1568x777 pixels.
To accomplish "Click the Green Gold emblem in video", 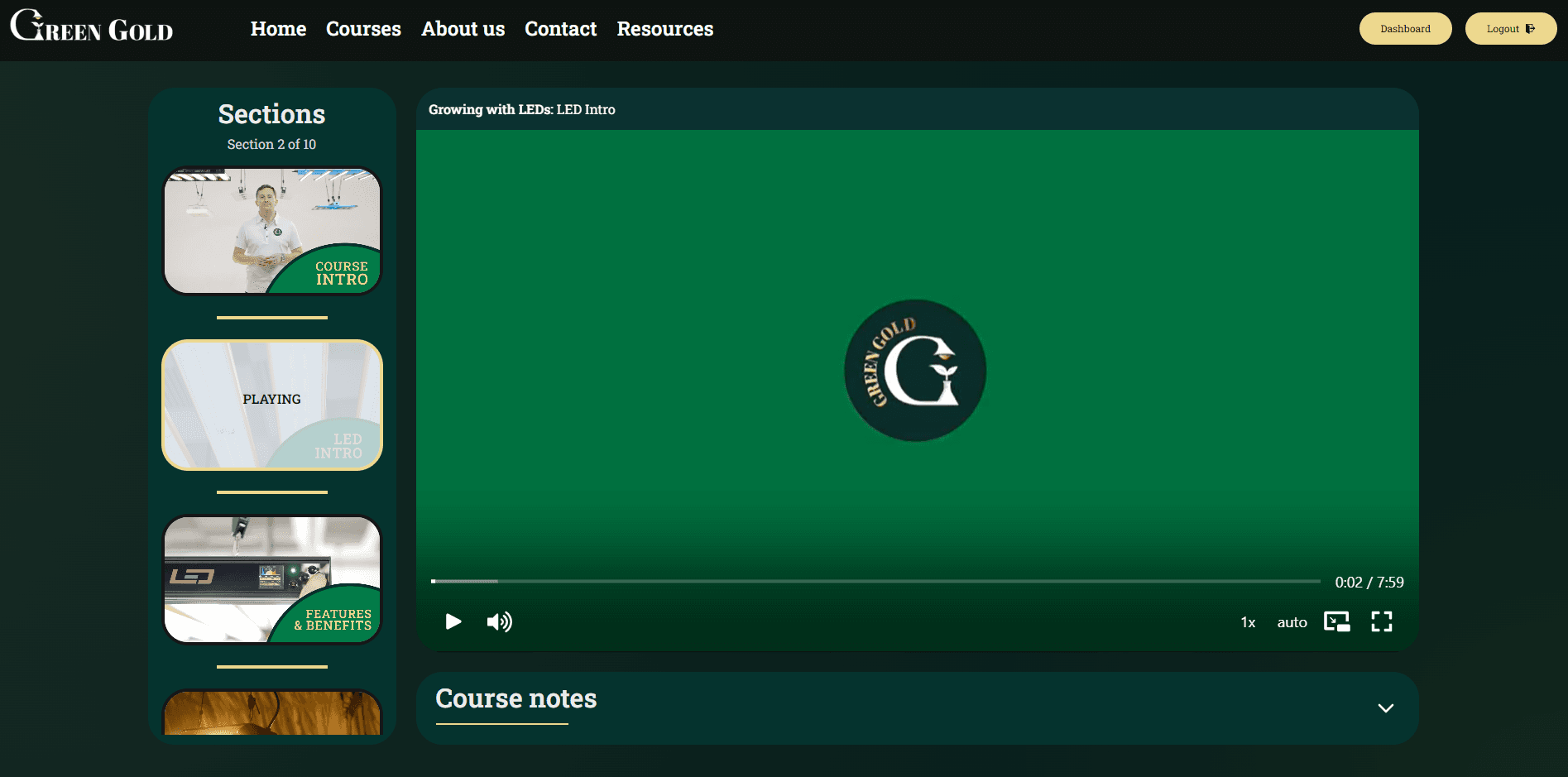I will tap(915, 371).
